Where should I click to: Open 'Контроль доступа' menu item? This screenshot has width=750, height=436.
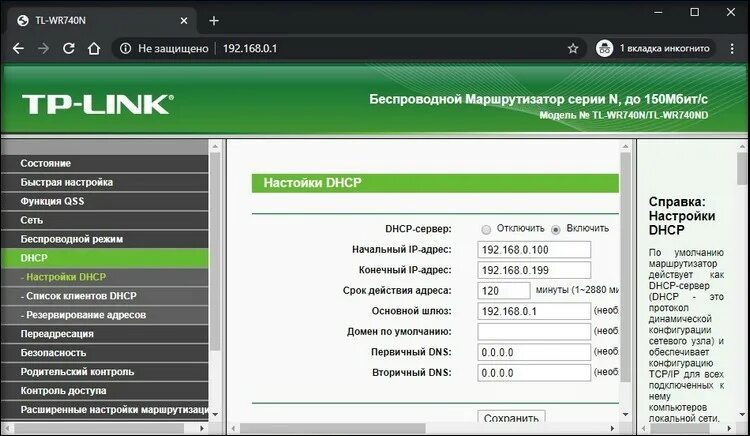105,391
